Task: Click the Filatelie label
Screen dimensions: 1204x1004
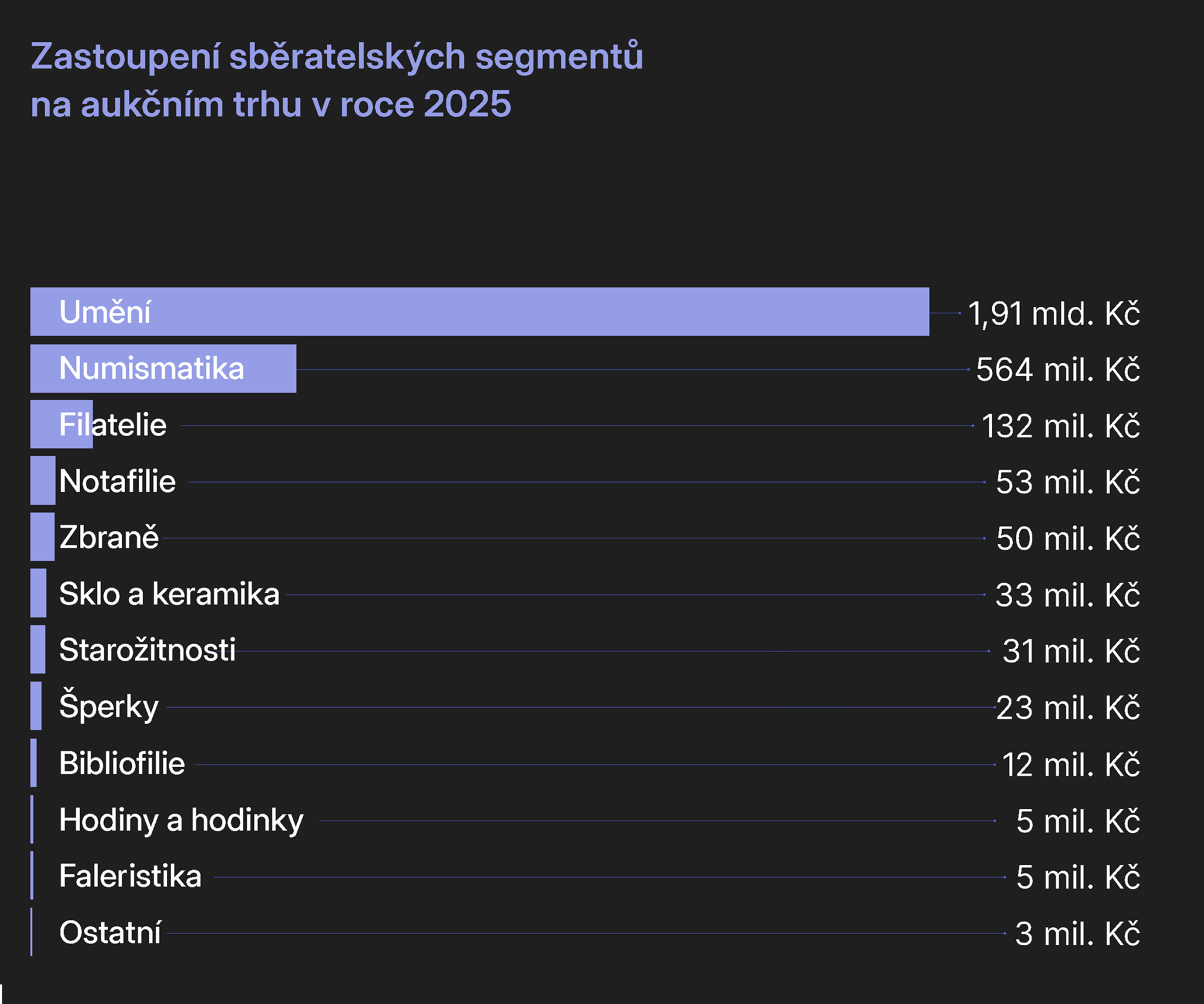Action: click(113, 425)
